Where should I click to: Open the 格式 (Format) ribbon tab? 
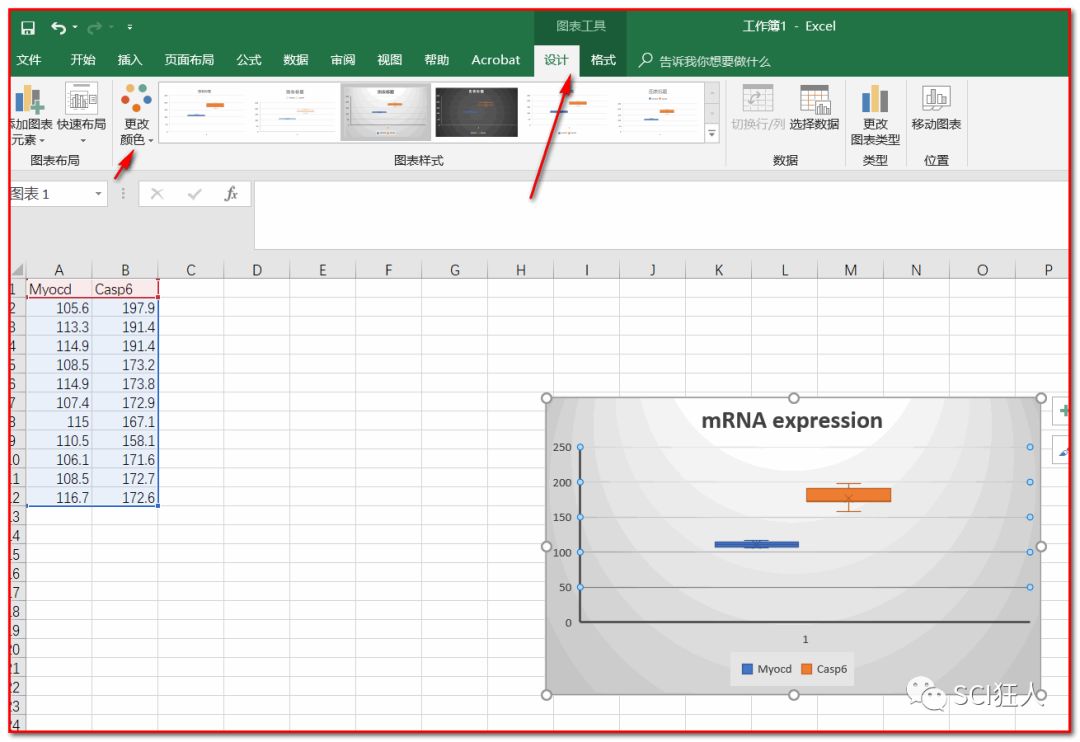click(603, 60)
